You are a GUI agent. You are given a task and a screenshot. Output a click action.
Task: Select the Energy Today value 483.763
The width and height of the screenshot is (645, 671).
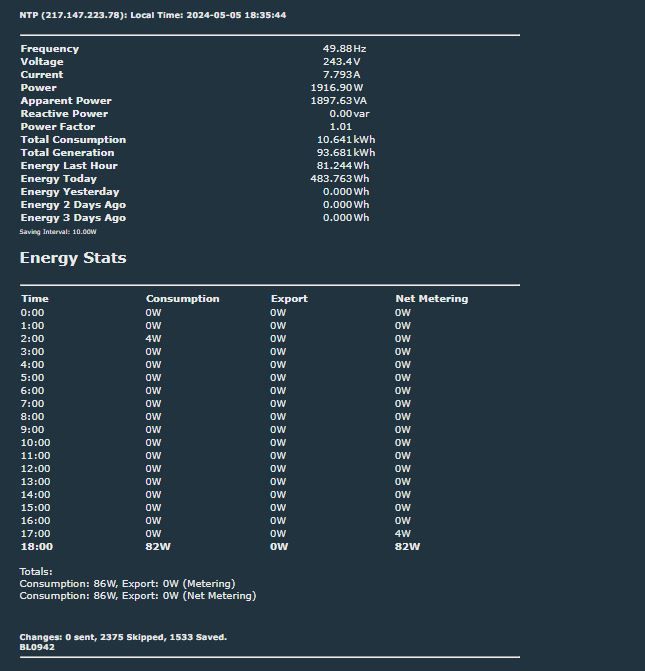(x=331, y=178)
